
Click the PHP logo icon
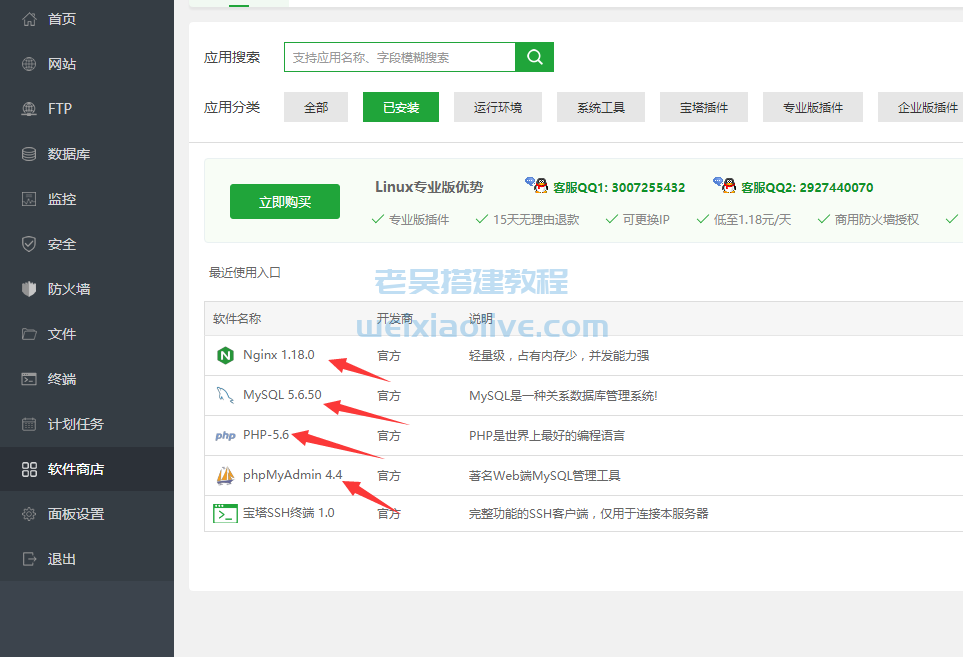[x=225, y=436]
